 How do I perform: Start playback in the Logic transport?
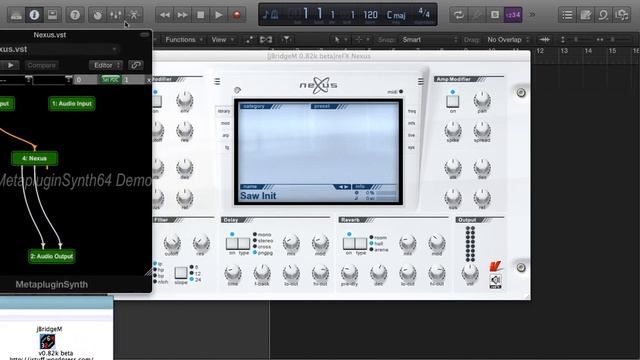pyautogui.click(x=218, y=15)
